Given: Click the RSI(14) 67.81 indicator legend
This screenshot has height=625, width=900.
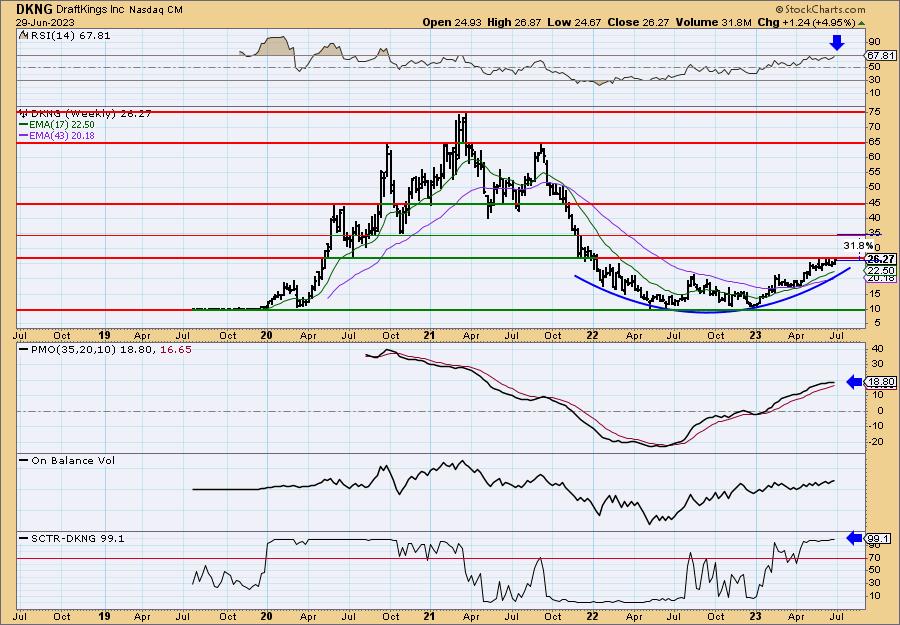Looking at the screenshot, I should tap(69, 36).
